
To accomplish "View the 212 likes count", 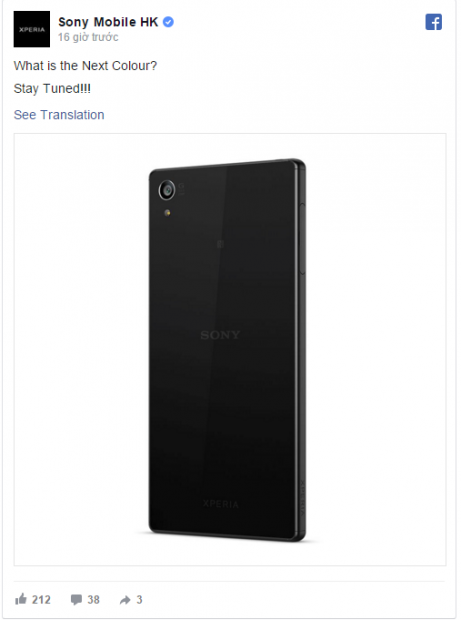I will click(x=41, y=600).
